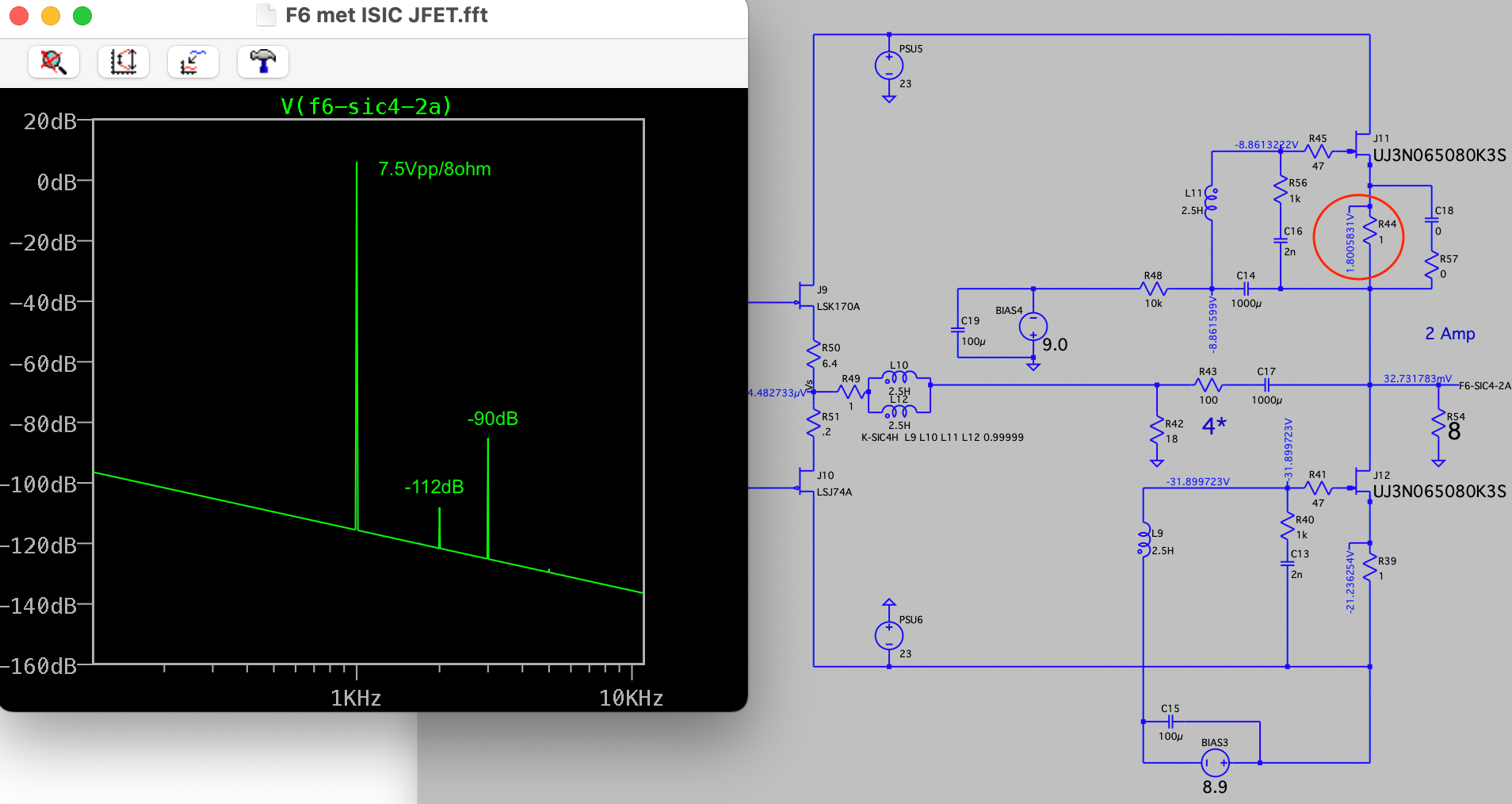Click the J11 UJ3N065080K3S transistor label
The image size is (1512, 804).
click(1439, 155)
